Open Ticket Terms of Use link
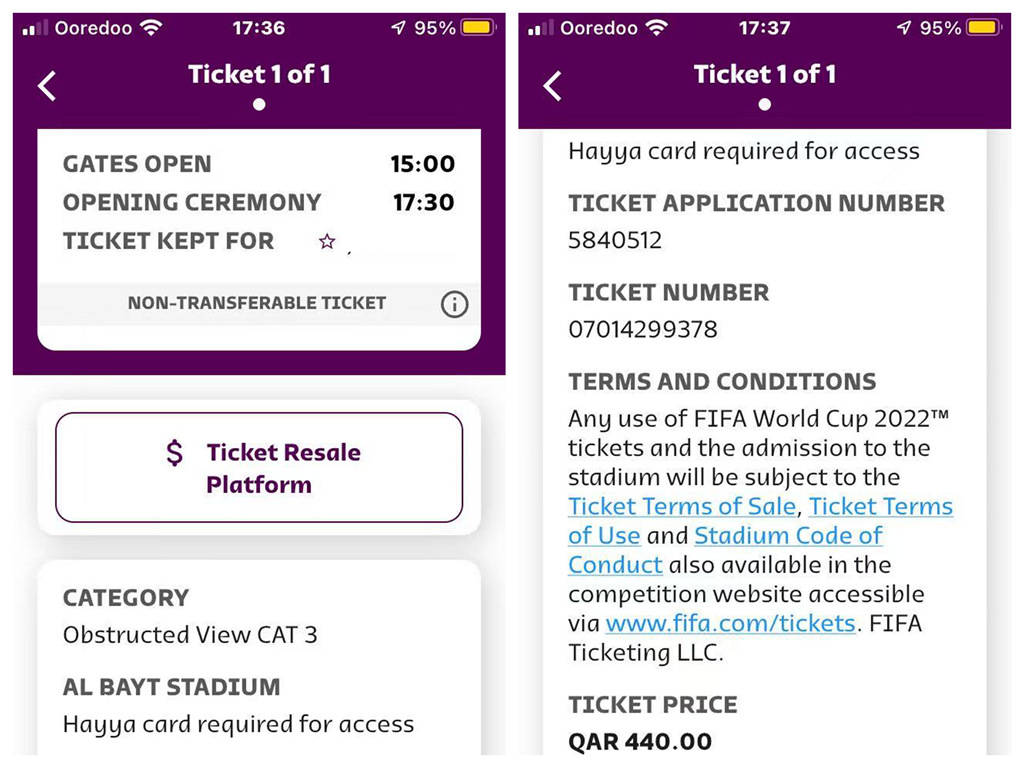 pyautogui.click(x=880, y=507)
